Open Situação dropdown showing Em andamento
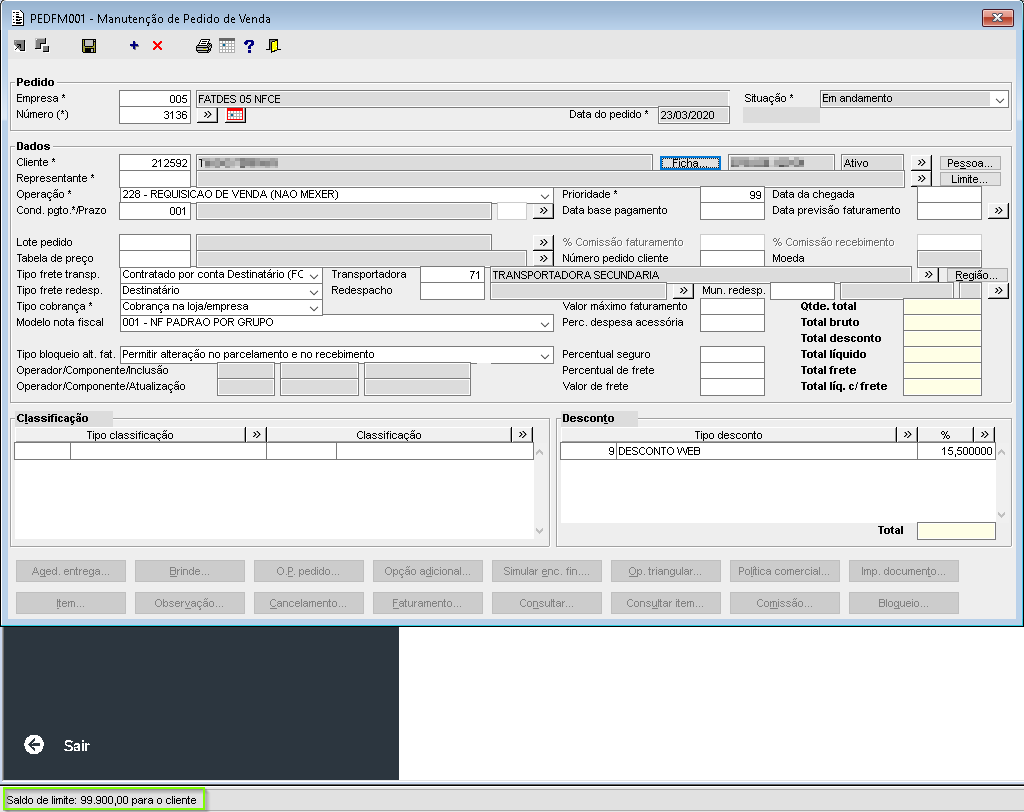 [999, 99]
